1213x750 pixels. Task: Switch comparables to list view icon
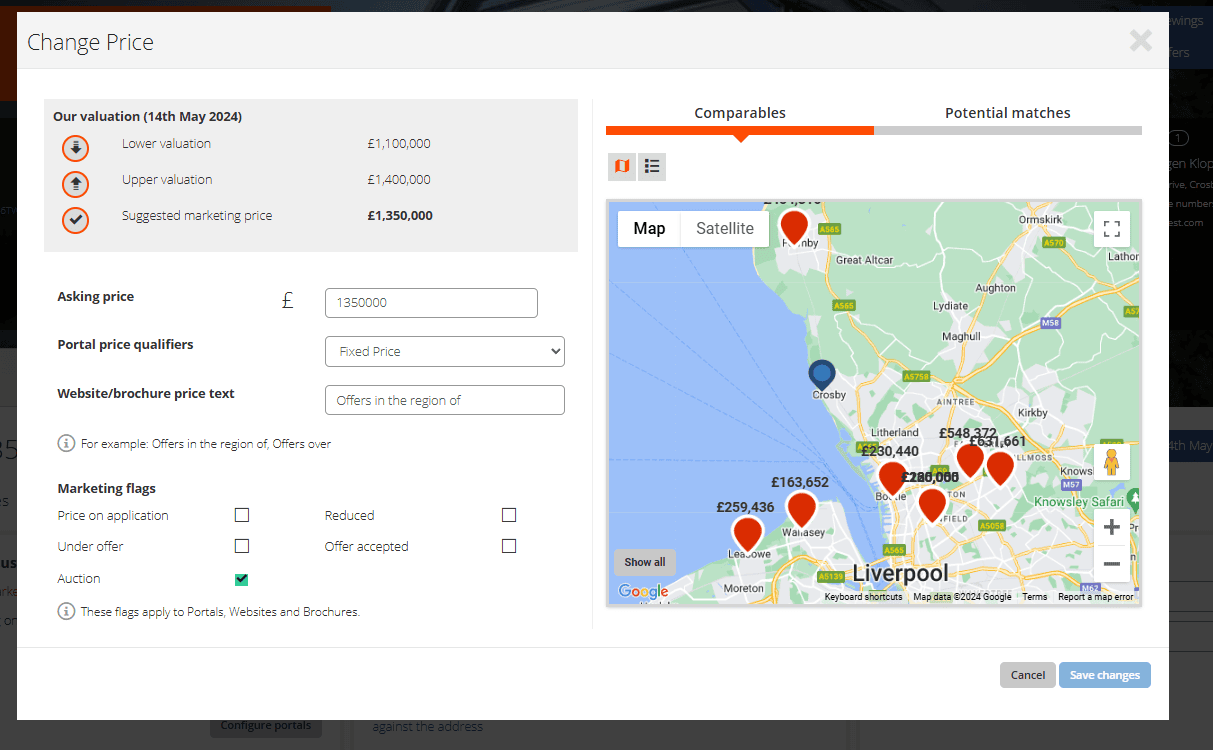click(652, 166)
